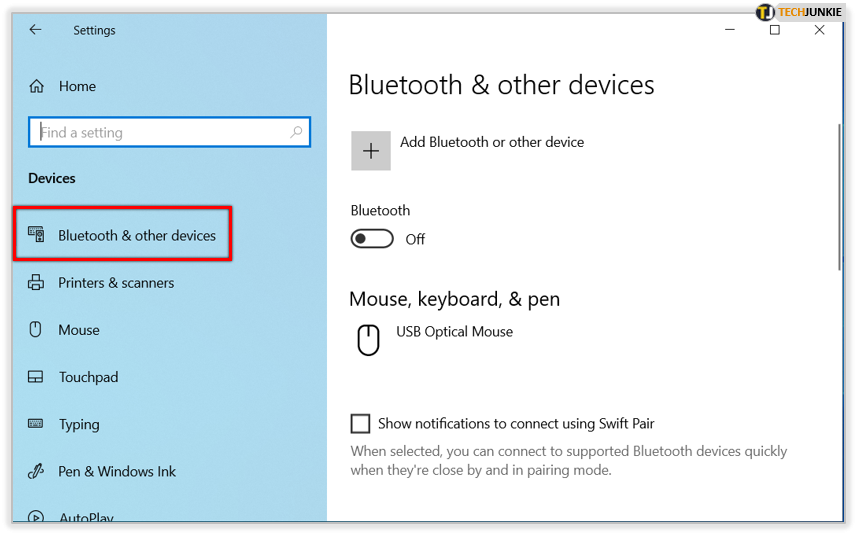Go to Pen & Windows Ink settings
This screenshot has width=857, height=535.
click(x=117, y=472)
